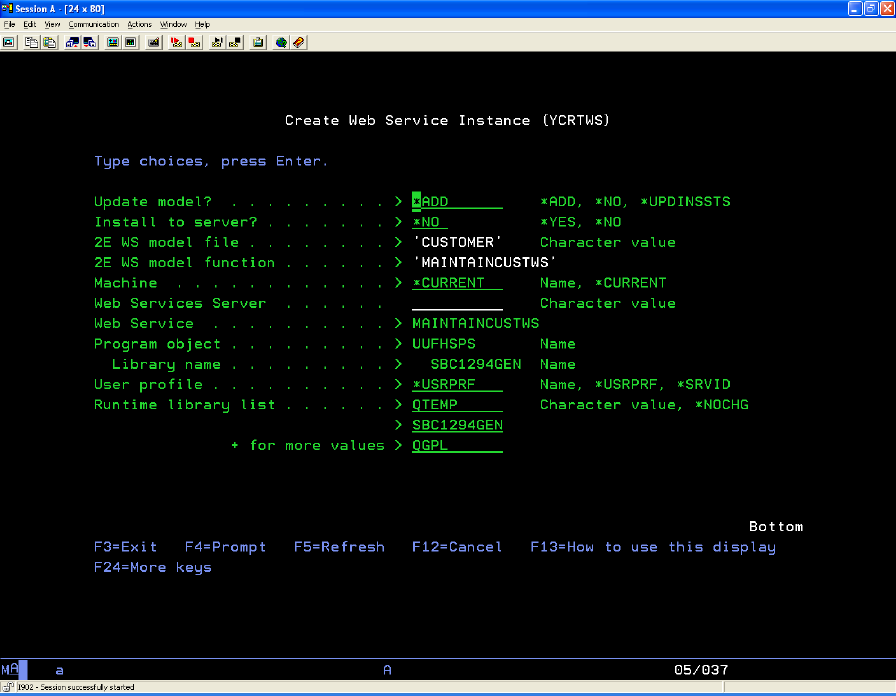896x696 pixels.
Task: Click the Receive File from Host icon
Action: (90, 42)
